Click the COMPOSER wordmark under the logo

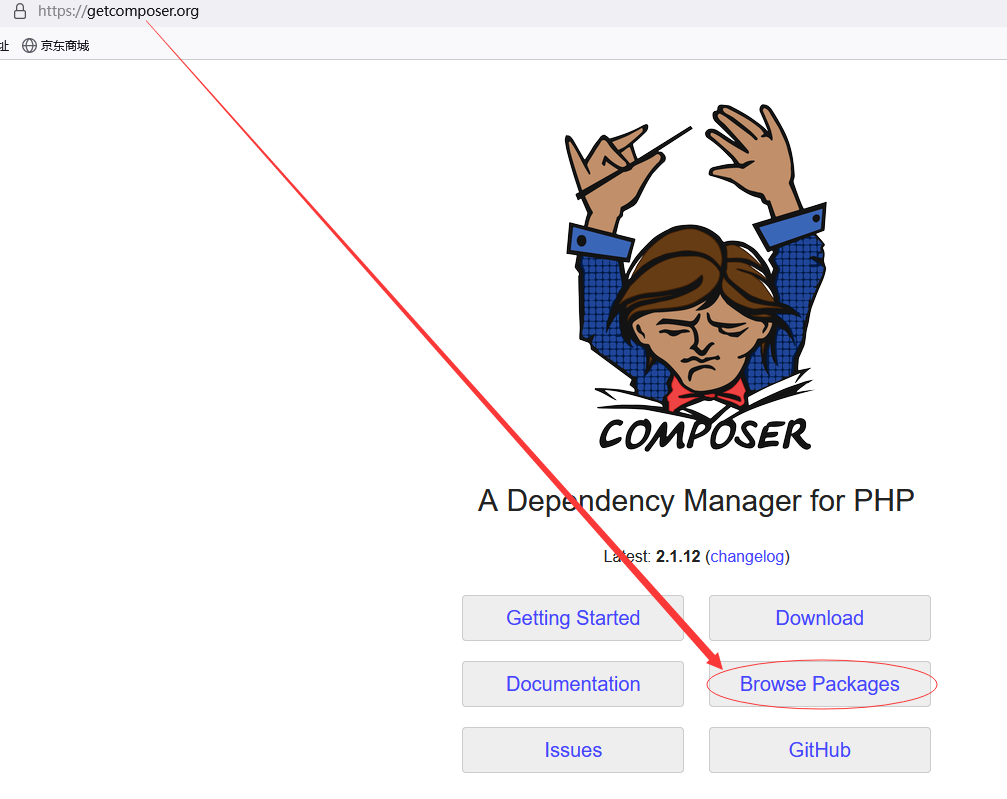705,434
